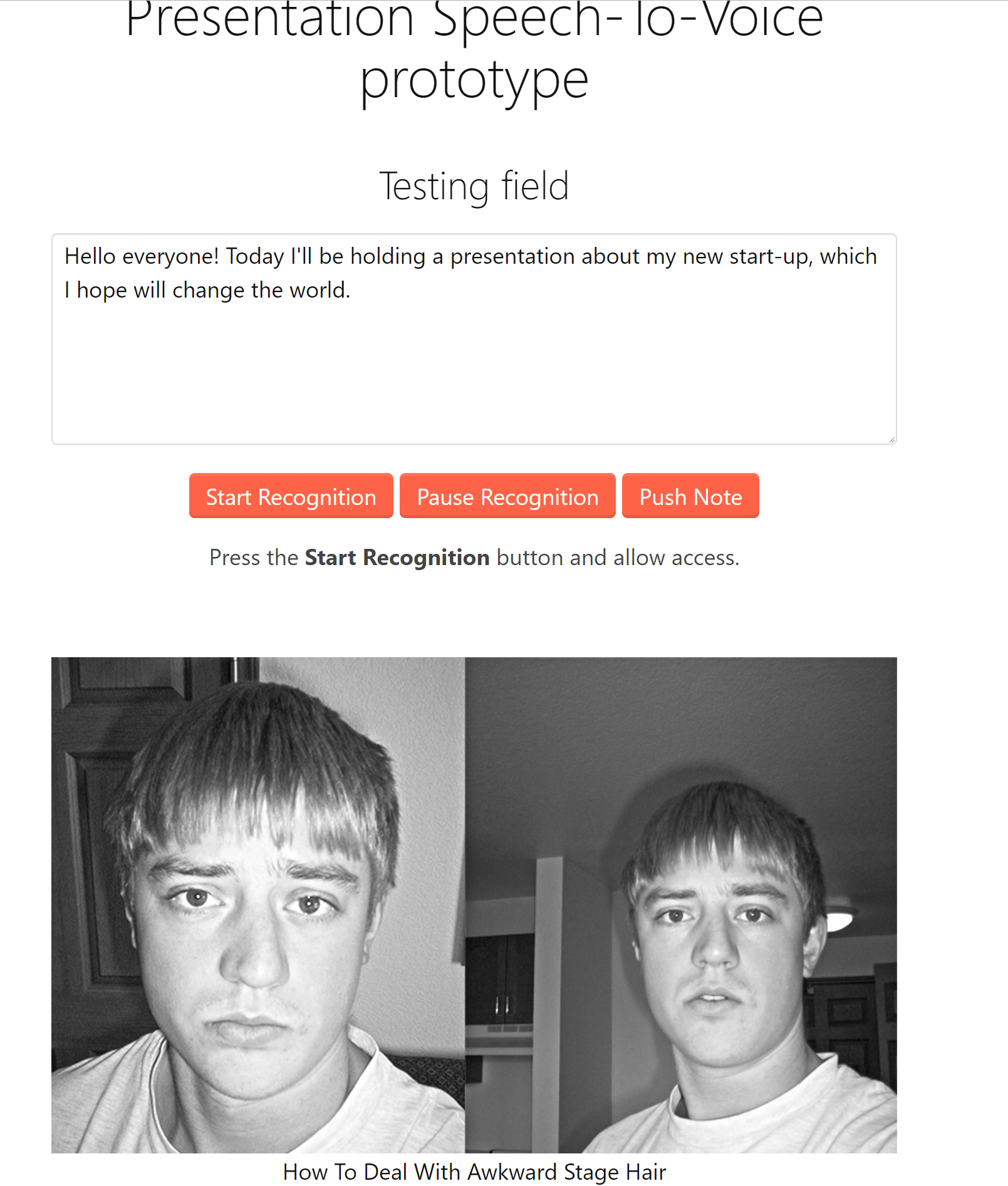
Task: Pause the speech recognition
Action: pos(507,496)
